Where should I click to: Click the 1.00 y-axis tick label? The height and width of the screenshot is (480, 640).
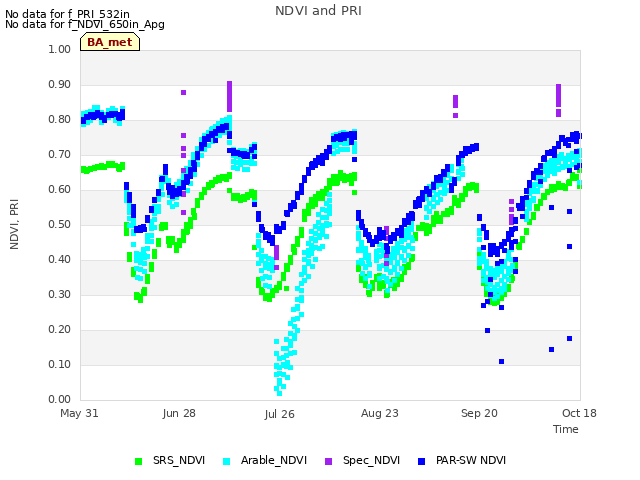(x=60, y=49)
